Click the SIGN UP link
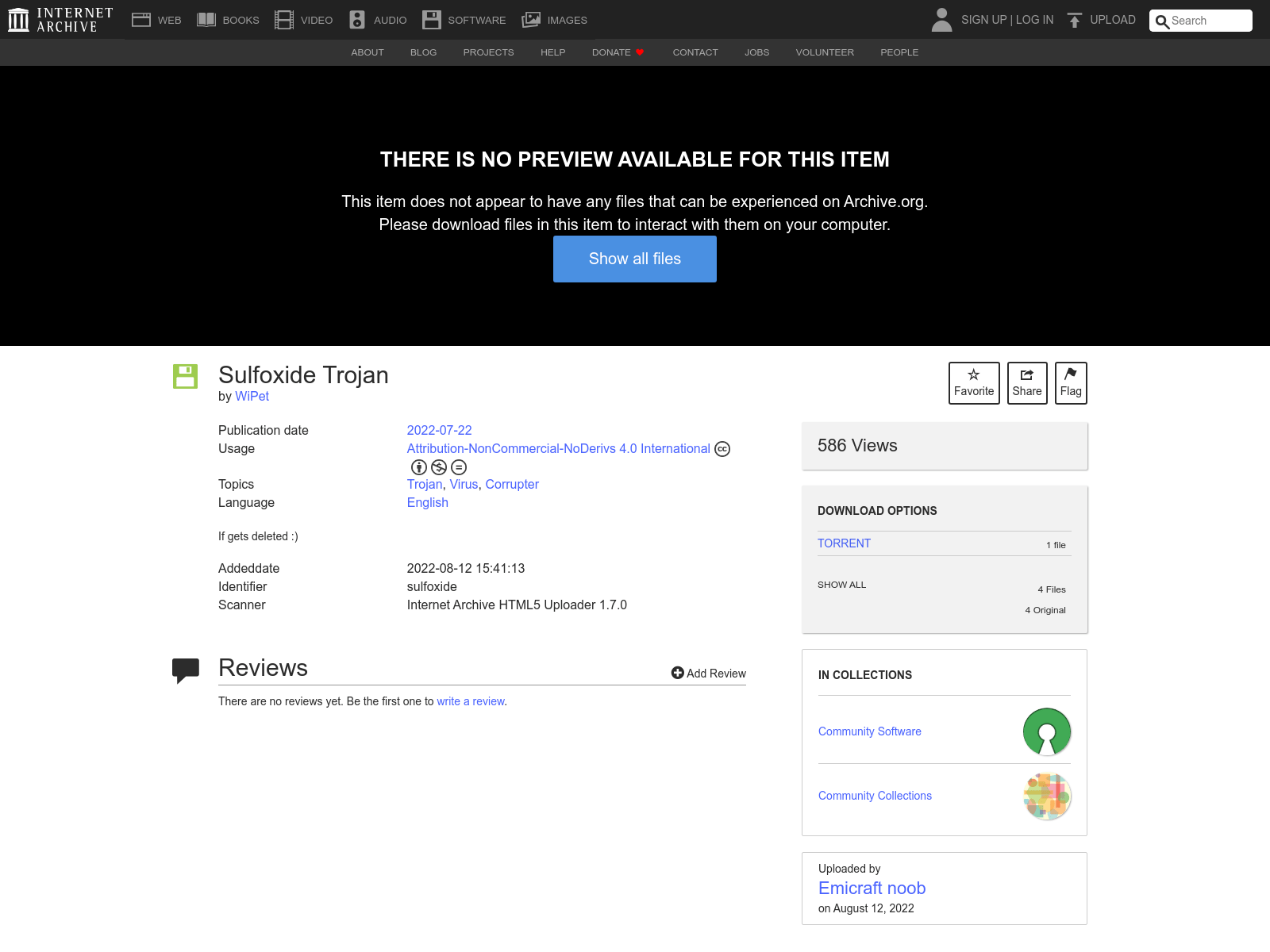 click(983, 20)
